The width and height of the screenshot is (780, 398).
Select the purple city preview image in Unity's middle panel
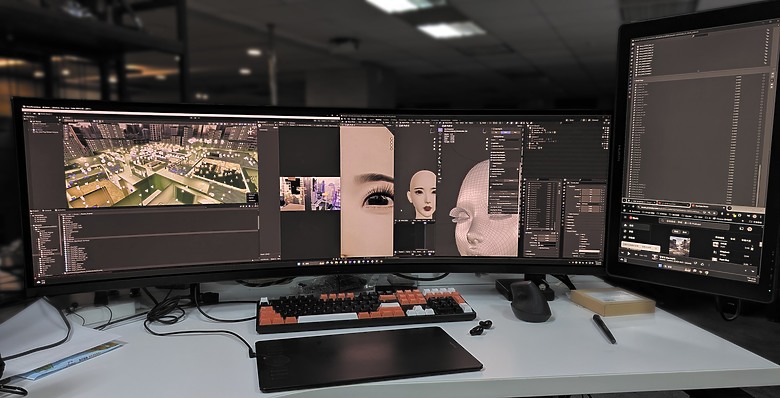pos(326,194)
